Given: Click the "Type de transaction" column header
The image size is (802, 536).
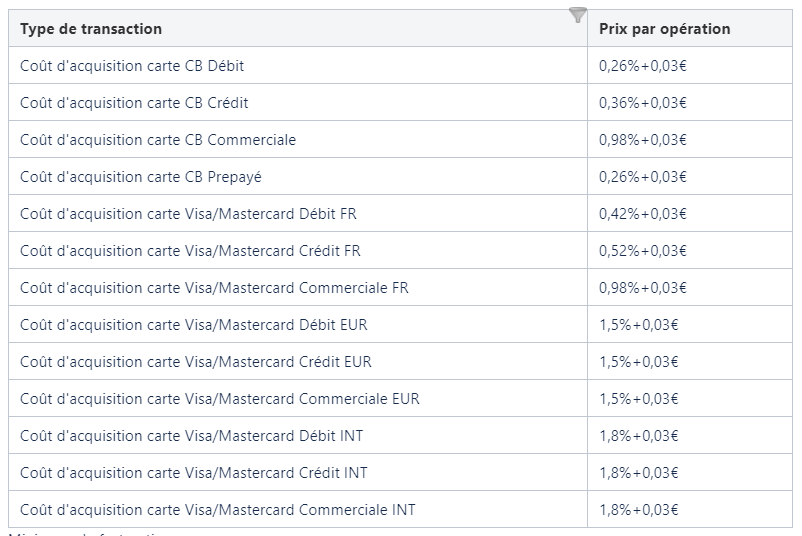Looking at the screenshot, I should point(91,29).
